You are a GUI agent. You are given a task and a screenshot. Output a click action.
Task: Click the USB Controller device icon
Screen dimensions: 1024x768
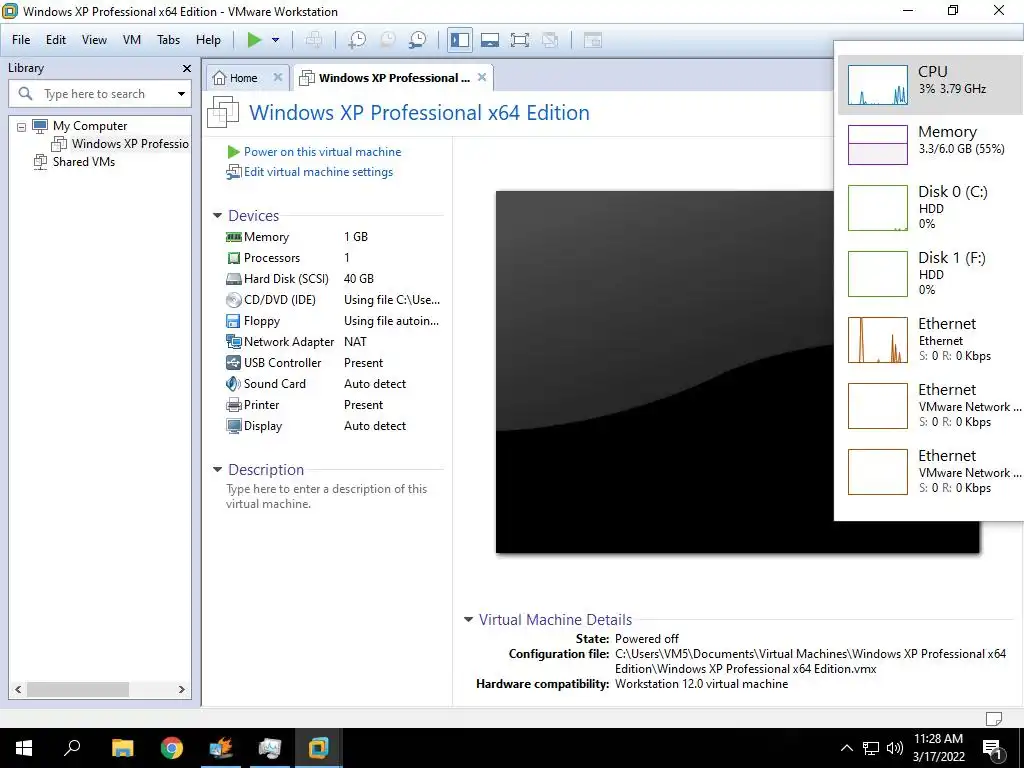point(233,362)
